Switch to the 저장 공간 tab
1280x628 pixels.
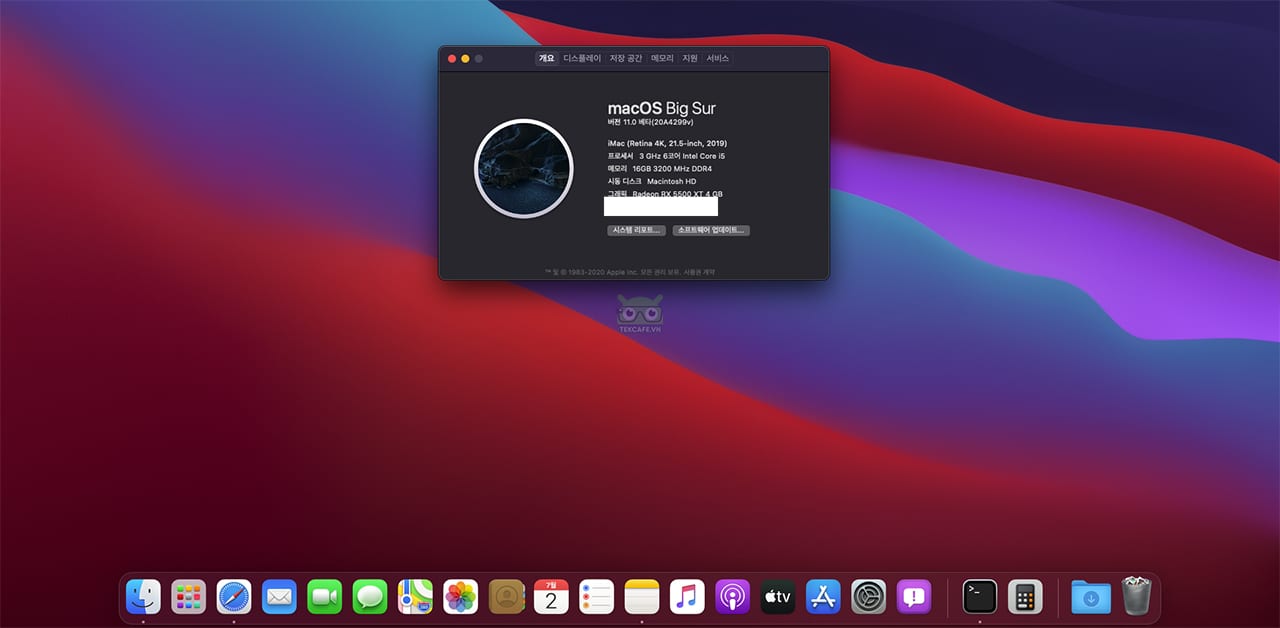(x=626, y=59)
